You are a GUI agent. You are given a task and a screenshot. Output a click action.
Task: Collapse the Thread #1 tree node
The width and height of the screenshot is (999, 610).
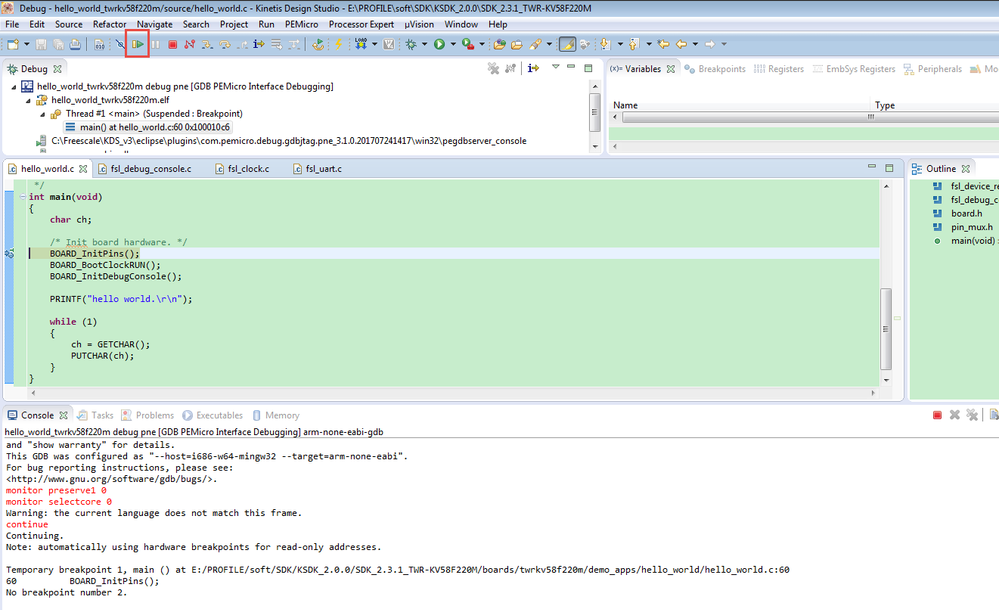[x=43, y=114]
